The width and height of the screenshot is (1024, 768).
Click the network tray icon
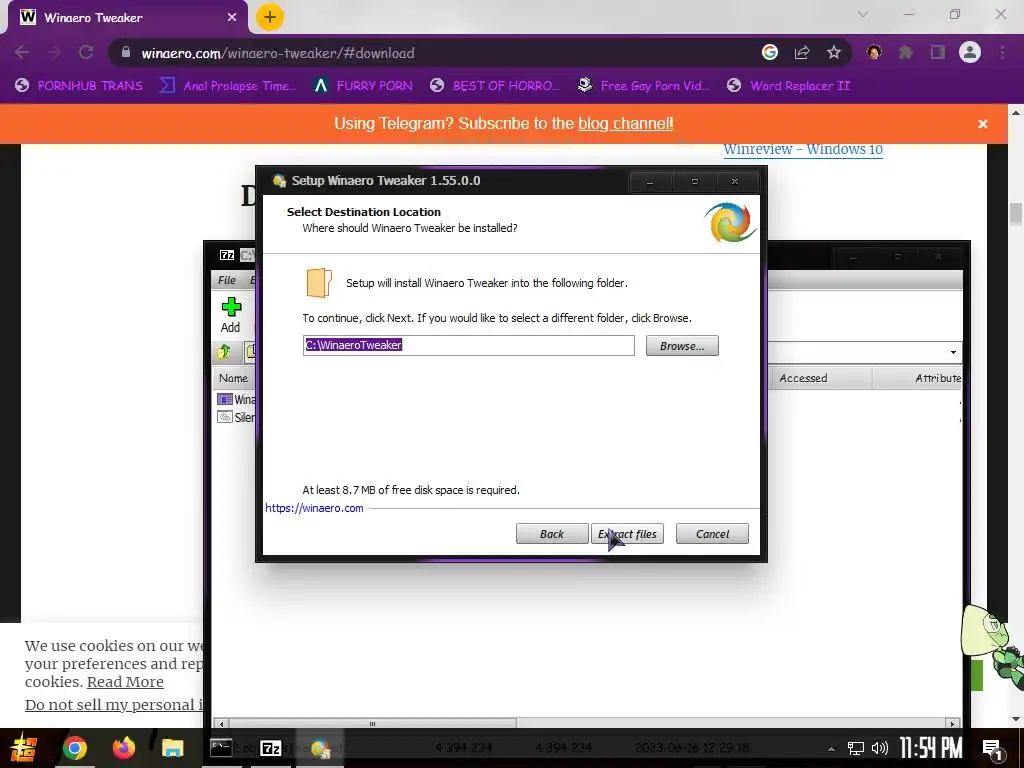[856, 748]
